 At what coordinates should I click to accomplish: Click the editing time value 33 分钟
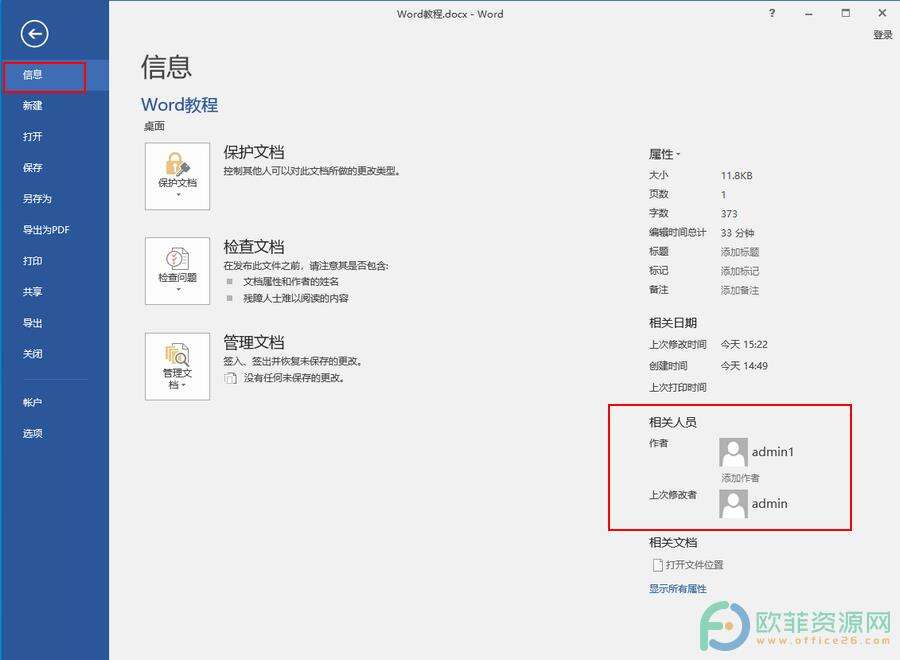coord(738,232)
